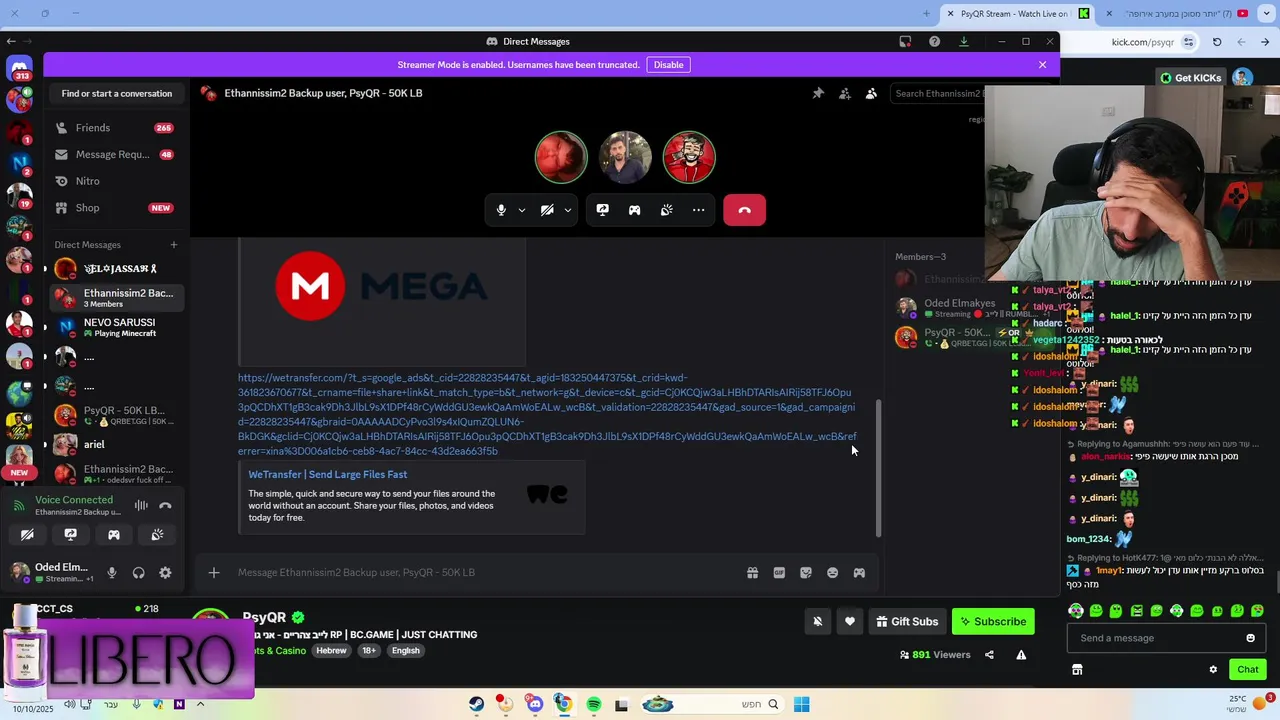Open the emoji picker in Discord
1280x720 pixels.
[832, 573]
